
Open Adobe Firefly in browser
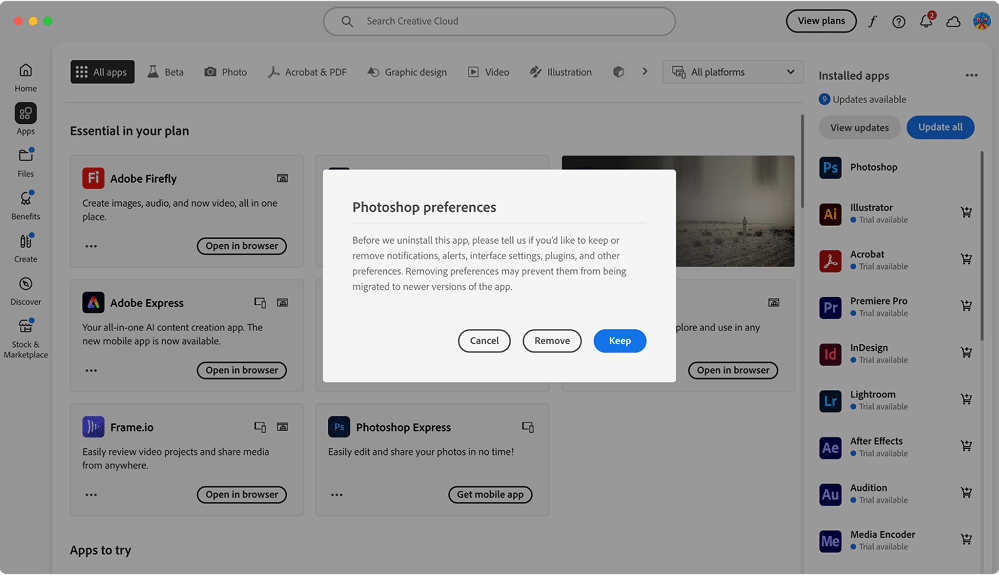[x=241, y=246]
